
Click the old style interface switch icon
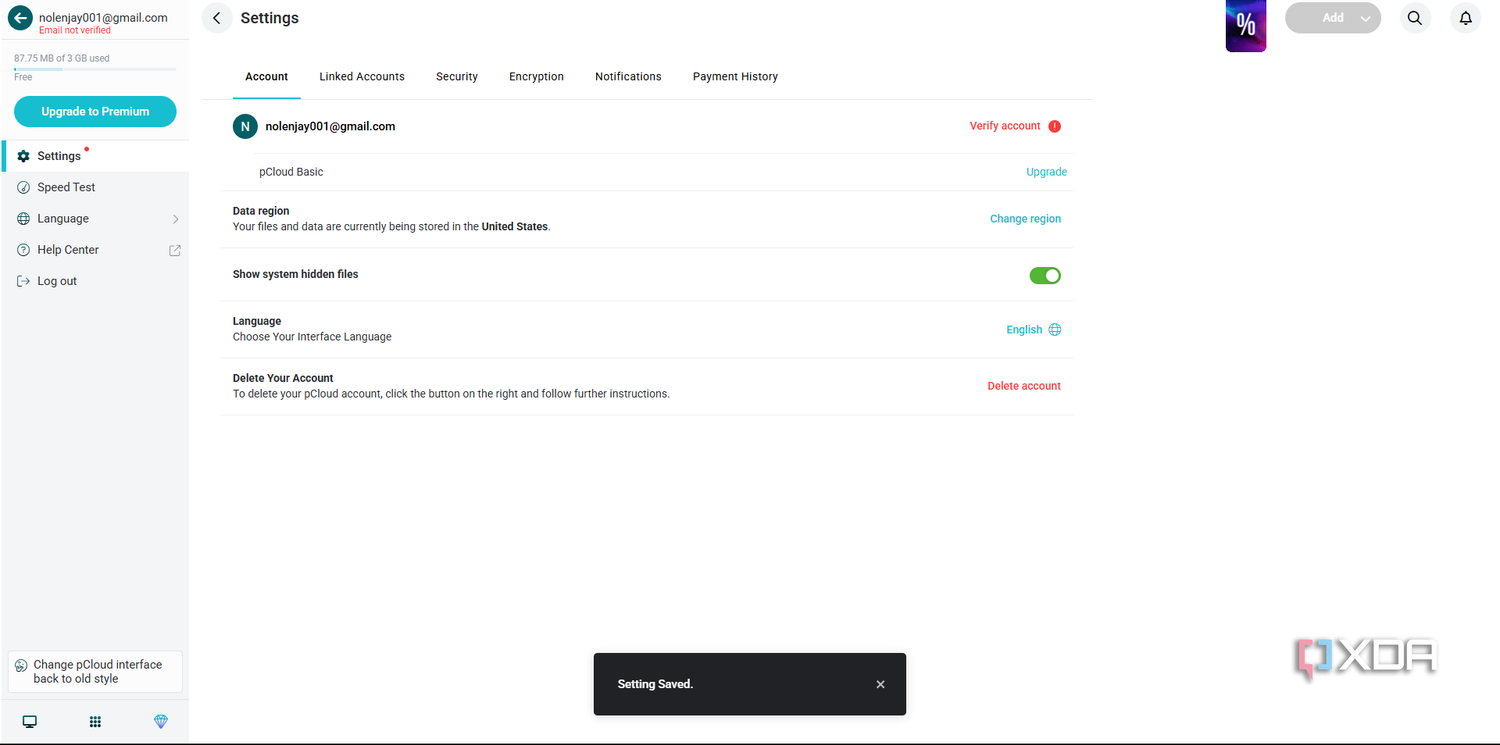tap(21, 666)
